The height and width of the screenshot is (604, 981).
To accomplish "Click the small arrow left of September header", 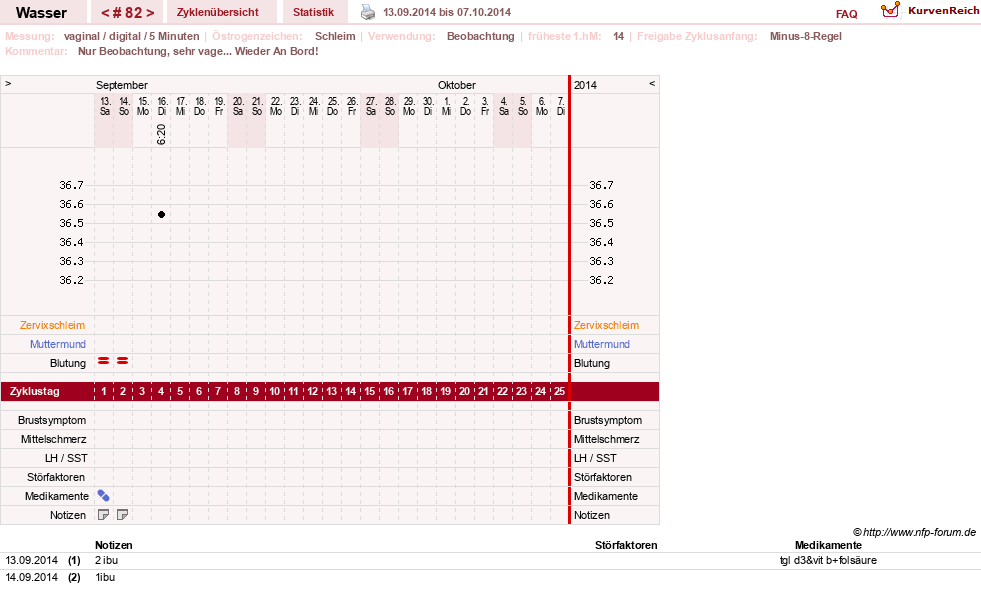I will coord(8,83).
